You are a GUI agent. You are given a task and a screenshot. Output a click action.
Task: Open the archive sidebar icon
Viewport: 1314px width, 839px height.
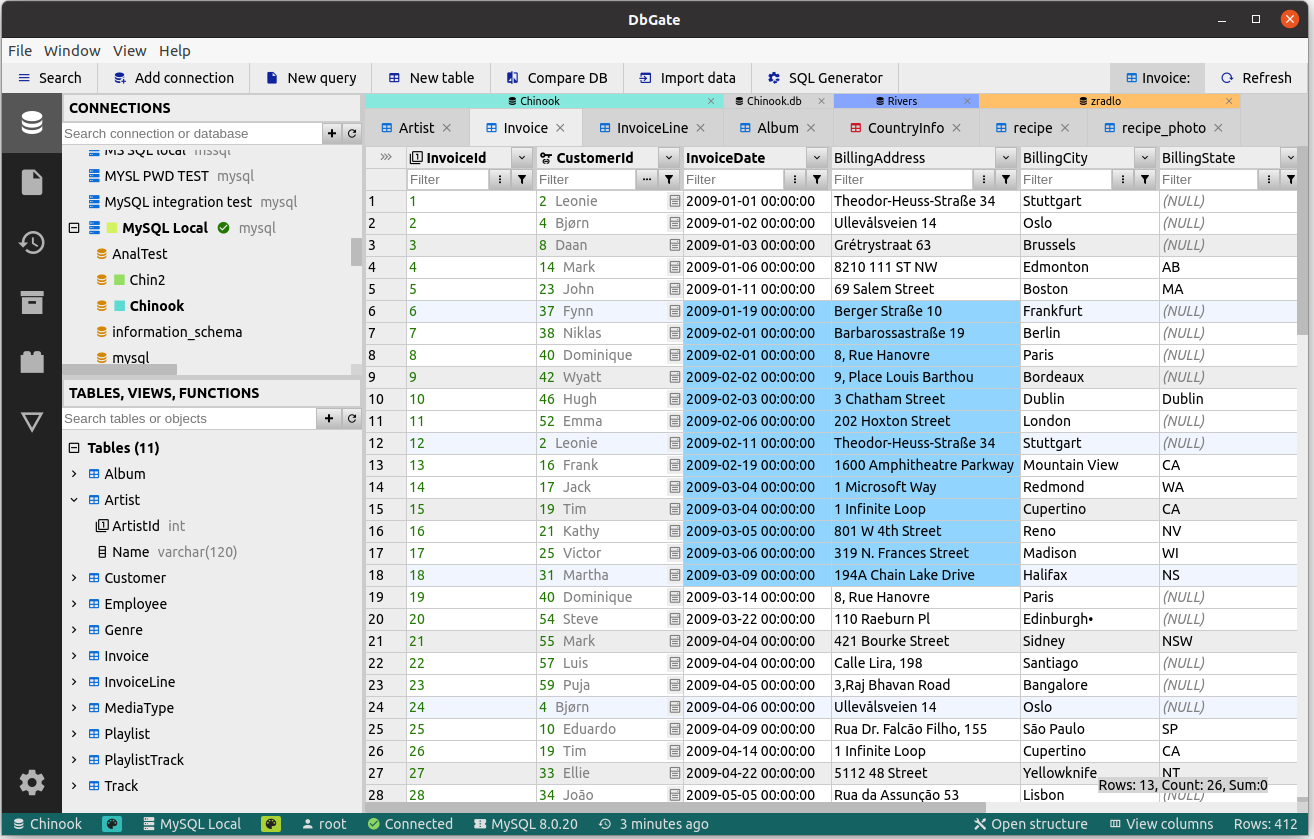[32, 302]
